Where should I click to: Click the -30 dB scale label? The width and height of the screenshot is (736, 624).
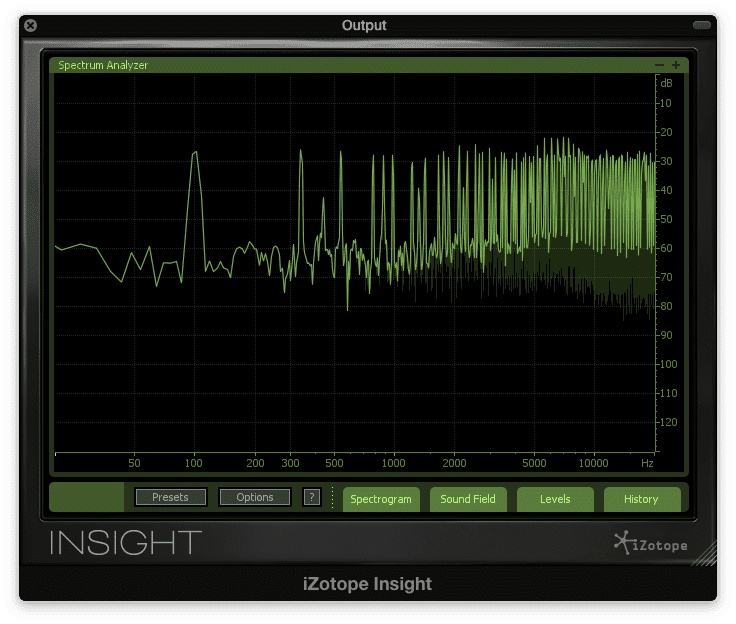click(x=666, y=162)
